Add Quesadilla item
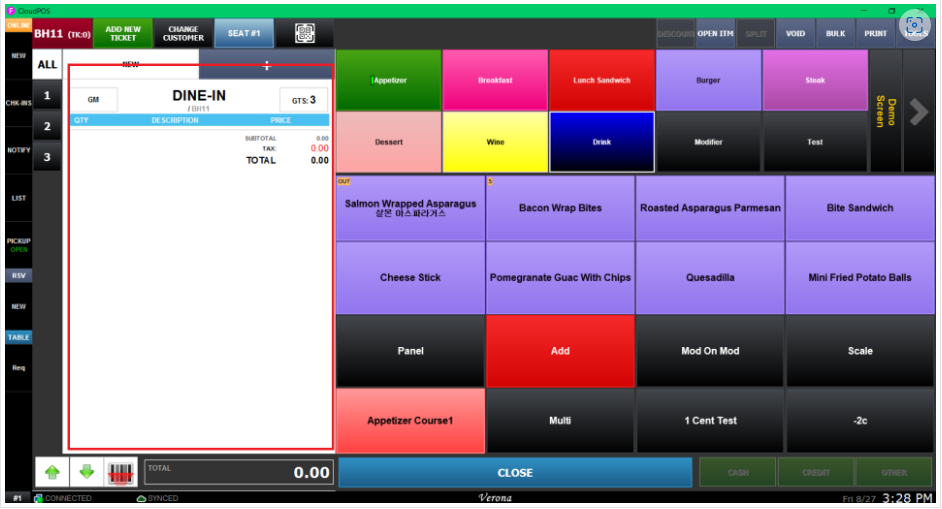Image resolution: width=942 pixels, height=509 pixels. click(x=710, y=278)
